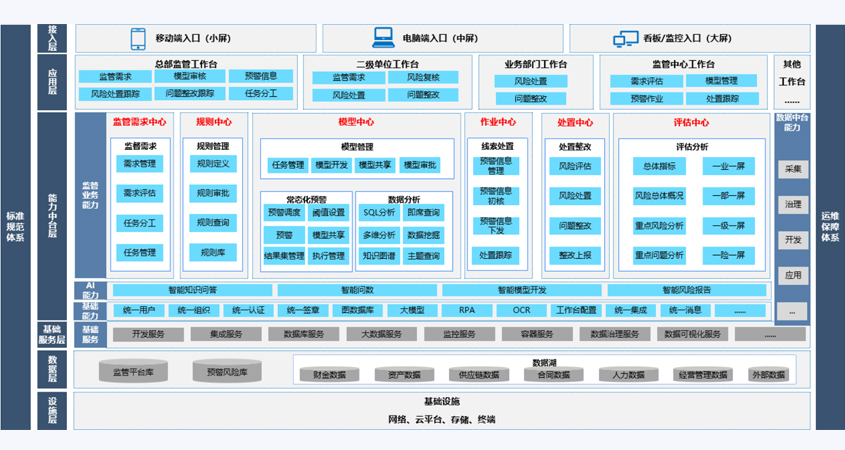Click the 预警信息 box in 总部监管工作台
This screenshot has height=450, width=845.
(x=261, y=77)
